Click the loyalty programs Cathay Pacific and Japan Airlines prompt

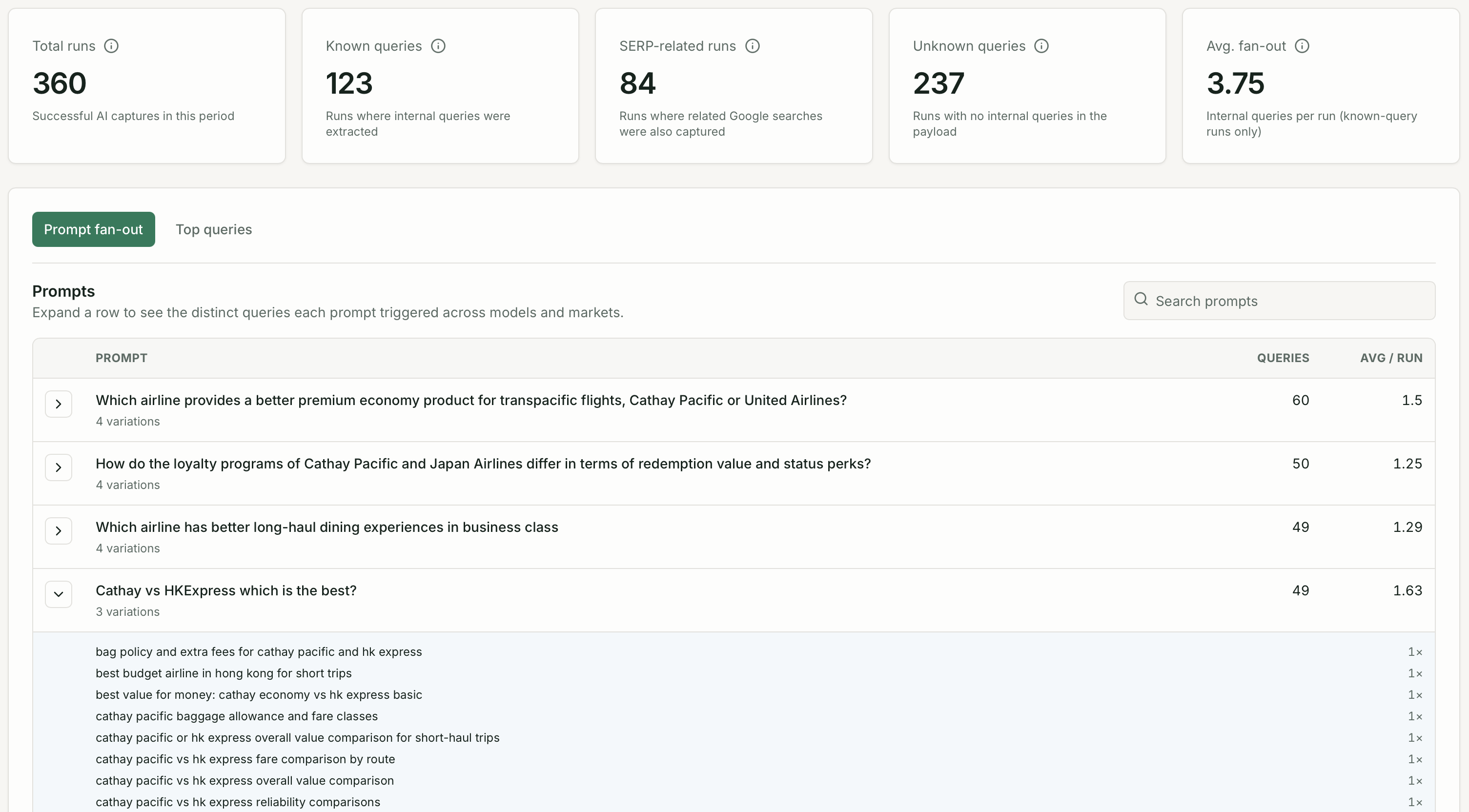tap(483, 464)
